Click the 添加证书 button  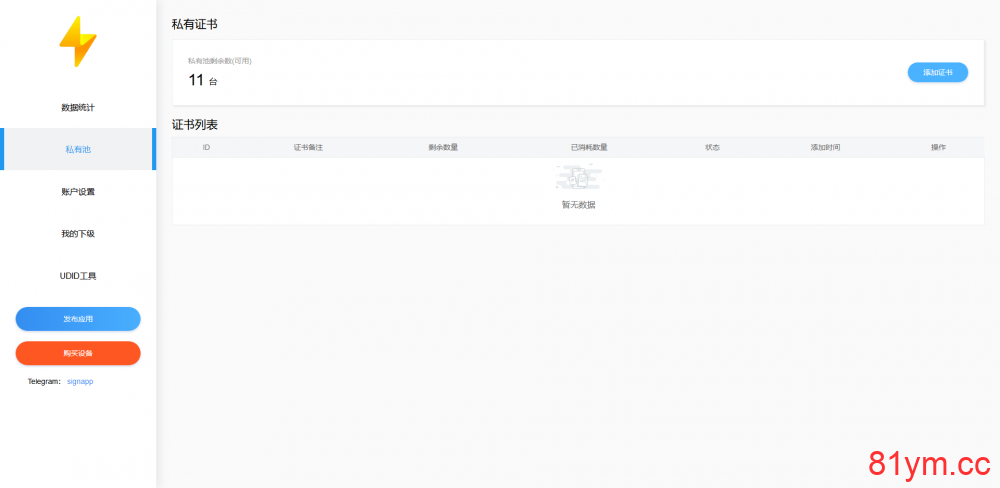pyautogui.click(x=938, y=73)
